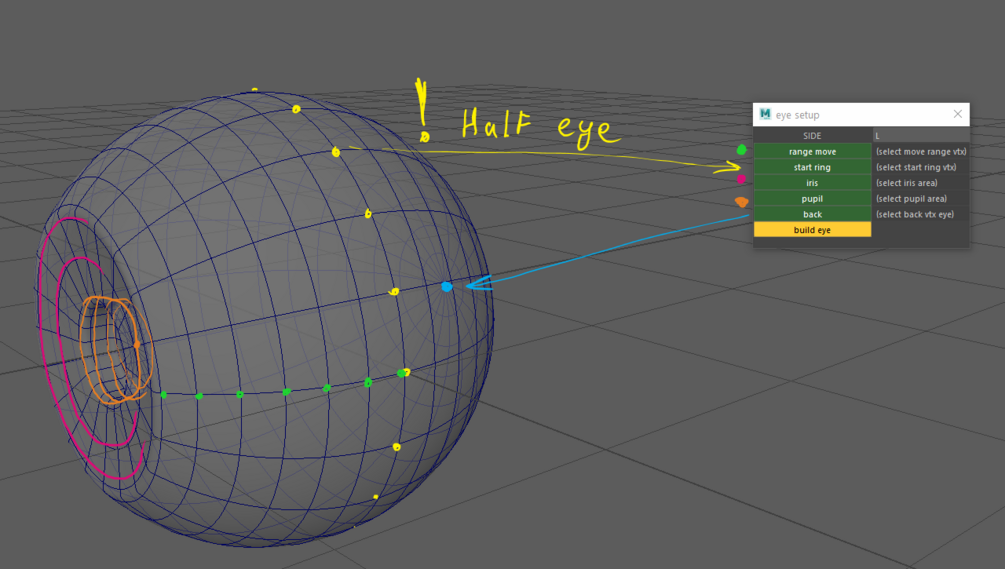
Task: Click the yellow exclamation mark annotation
Action: (x=422, y=110)
